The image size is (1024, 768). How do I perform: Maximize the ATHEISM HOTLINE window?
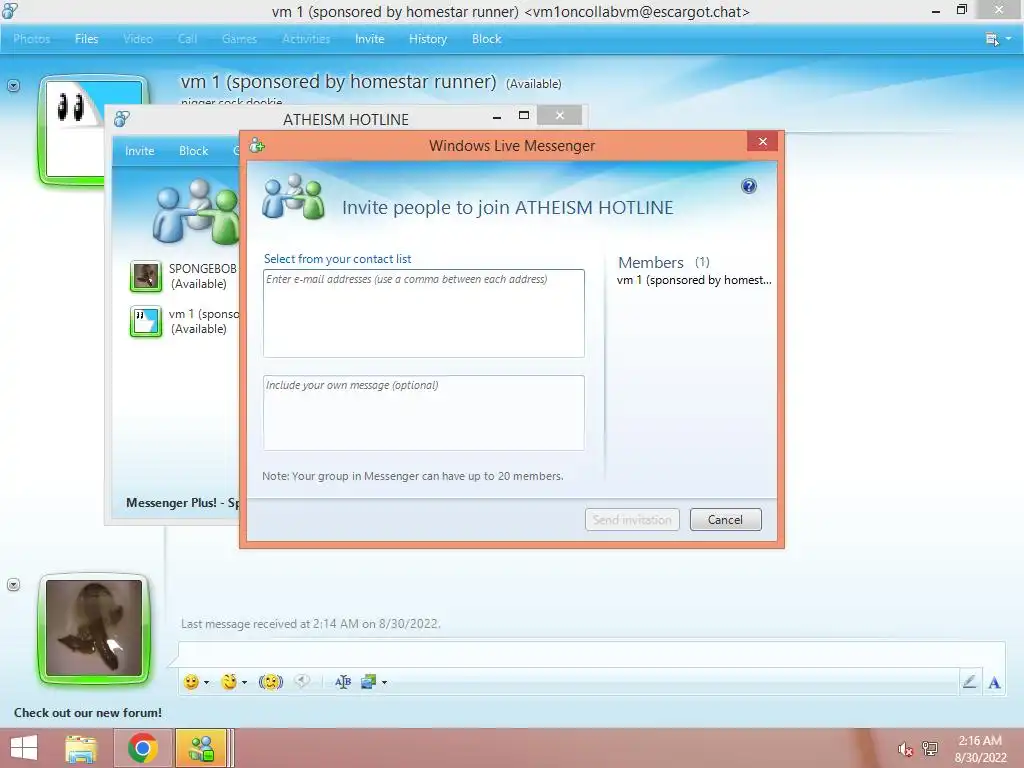coord(523,116)
